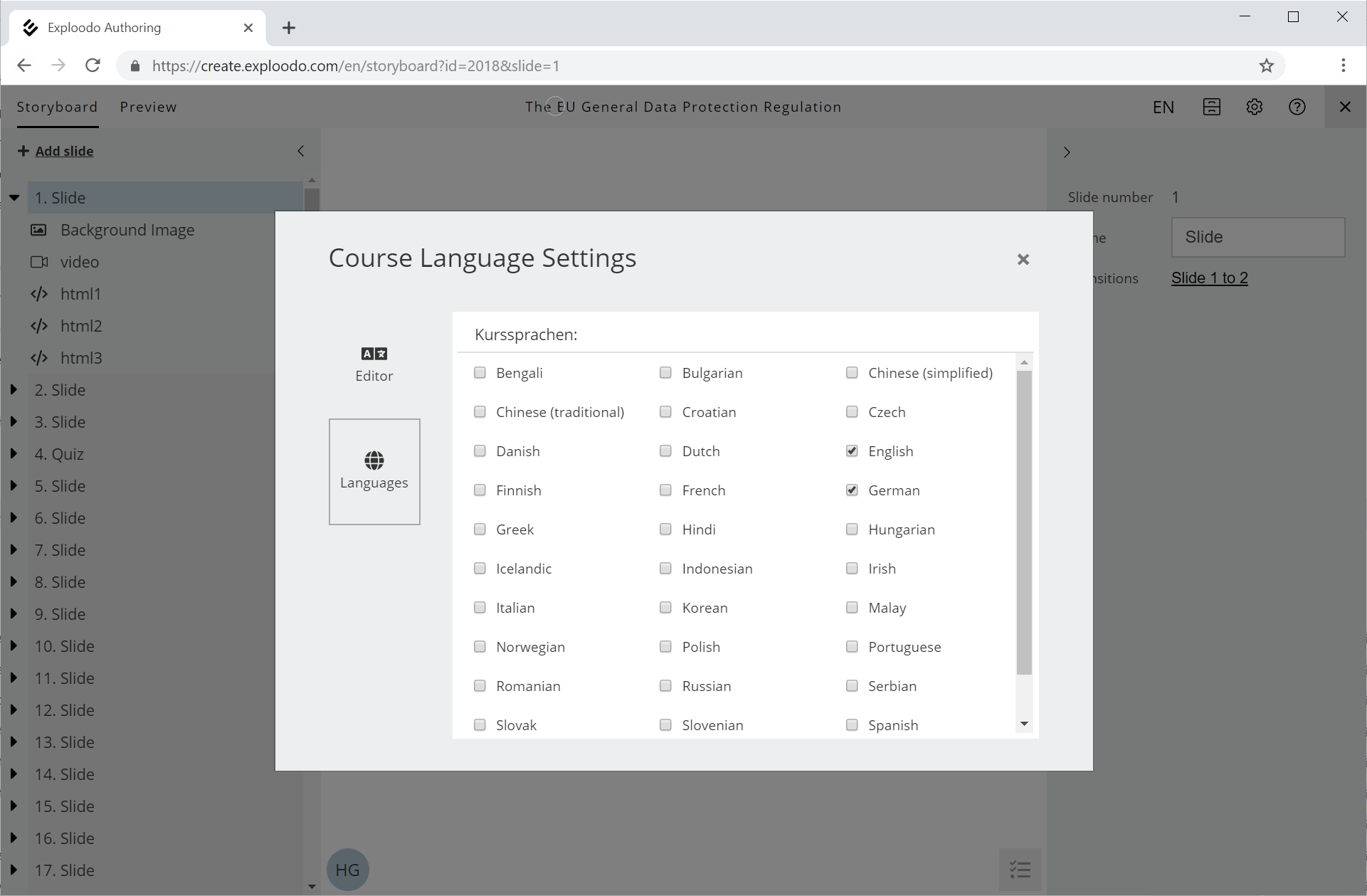The height and width of the screenshot is (896, 1367).
Task: Close the Course Language Settings dialog
Action: 1023,260
